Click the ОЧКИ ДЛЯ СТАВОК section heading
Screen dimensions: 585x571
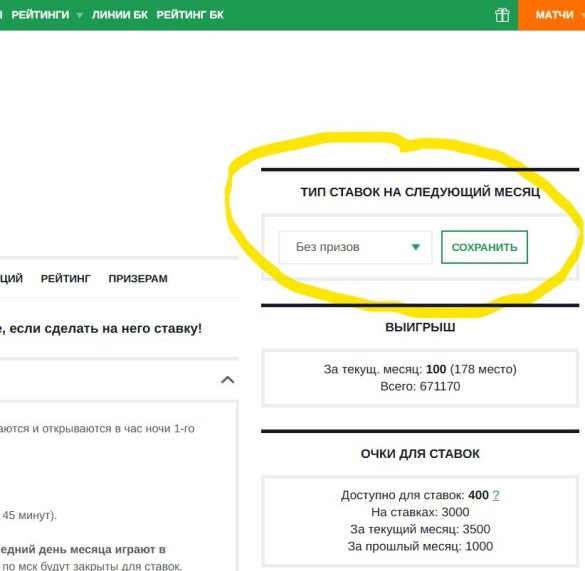tap(420, 454)
